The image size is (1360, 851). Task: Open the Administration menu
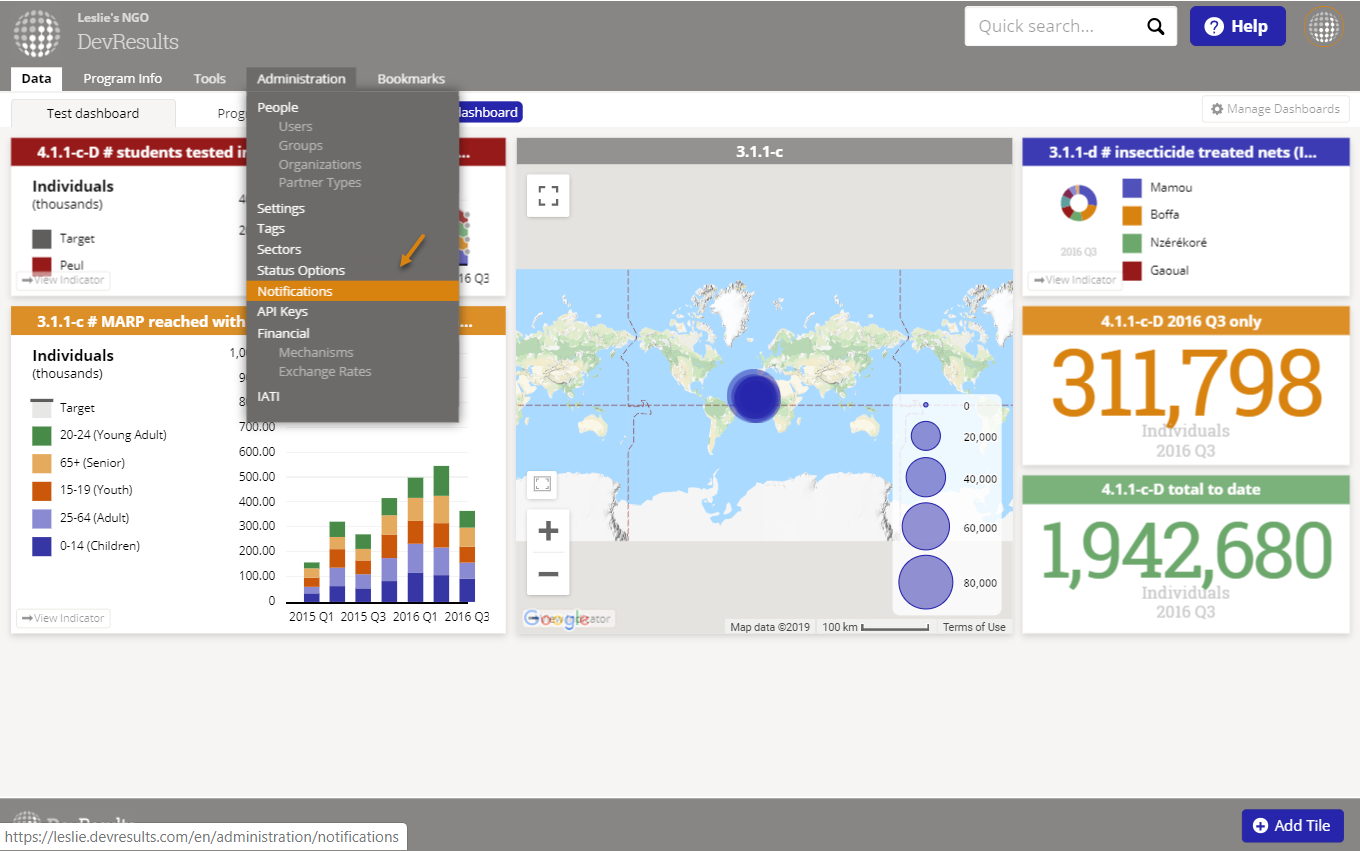point(301,79)
